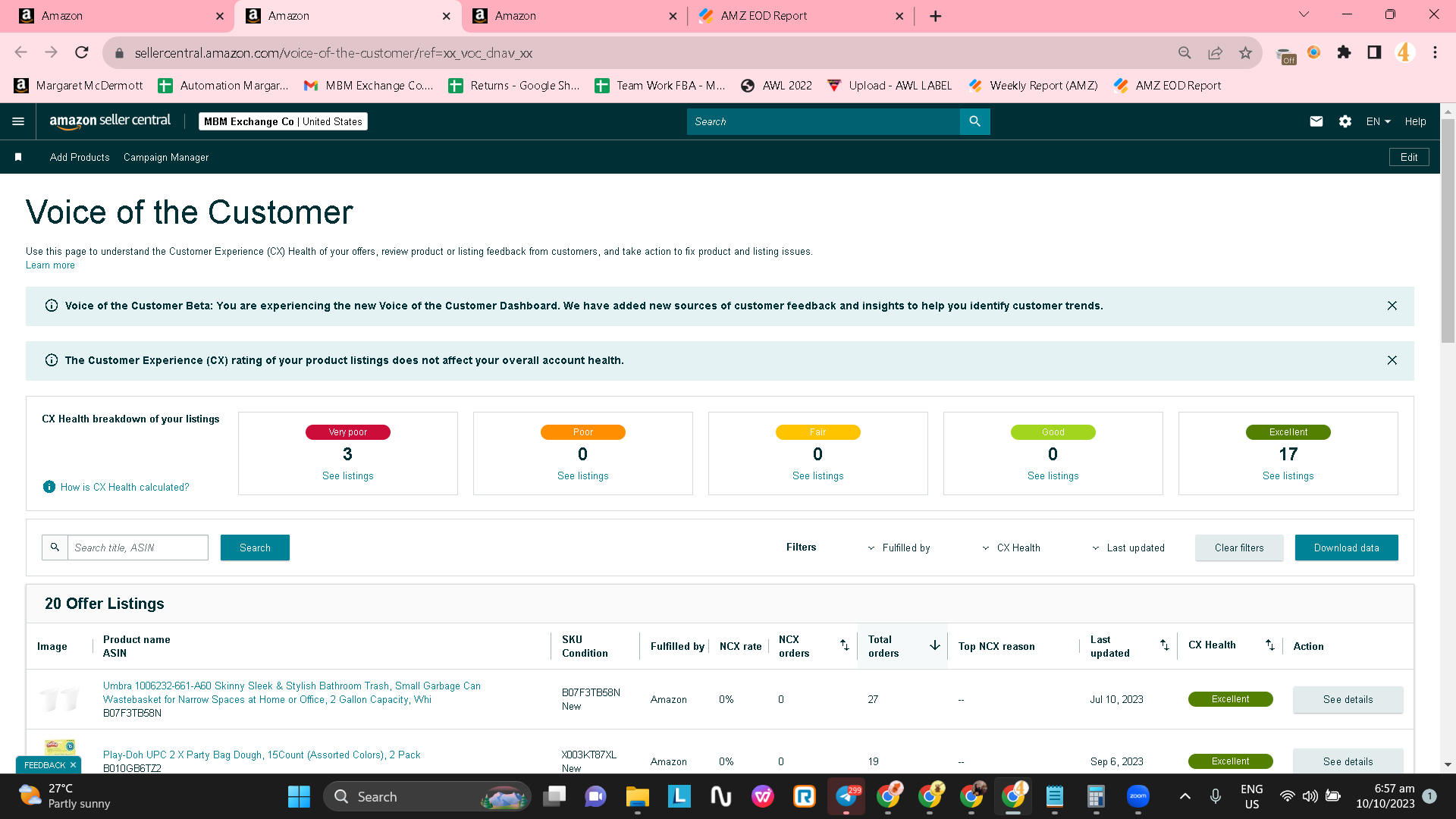
Task: Close the FEEDBACK widget with its X
Action: pos(73,765)
